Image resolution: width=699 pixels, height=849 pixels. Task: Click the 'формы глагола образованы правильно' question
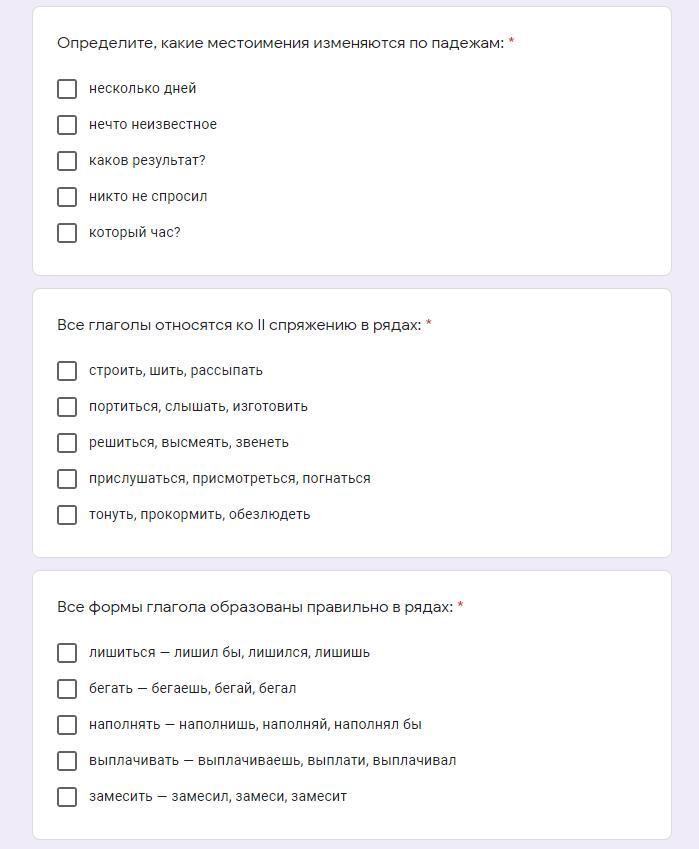point(255,607)
